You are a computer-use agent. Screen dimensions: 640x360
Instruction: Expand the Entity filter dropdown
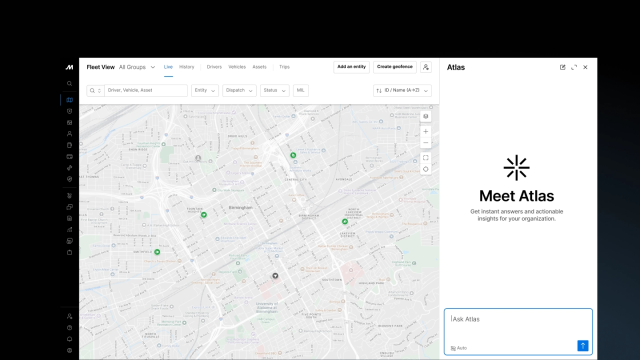point(205,91)
